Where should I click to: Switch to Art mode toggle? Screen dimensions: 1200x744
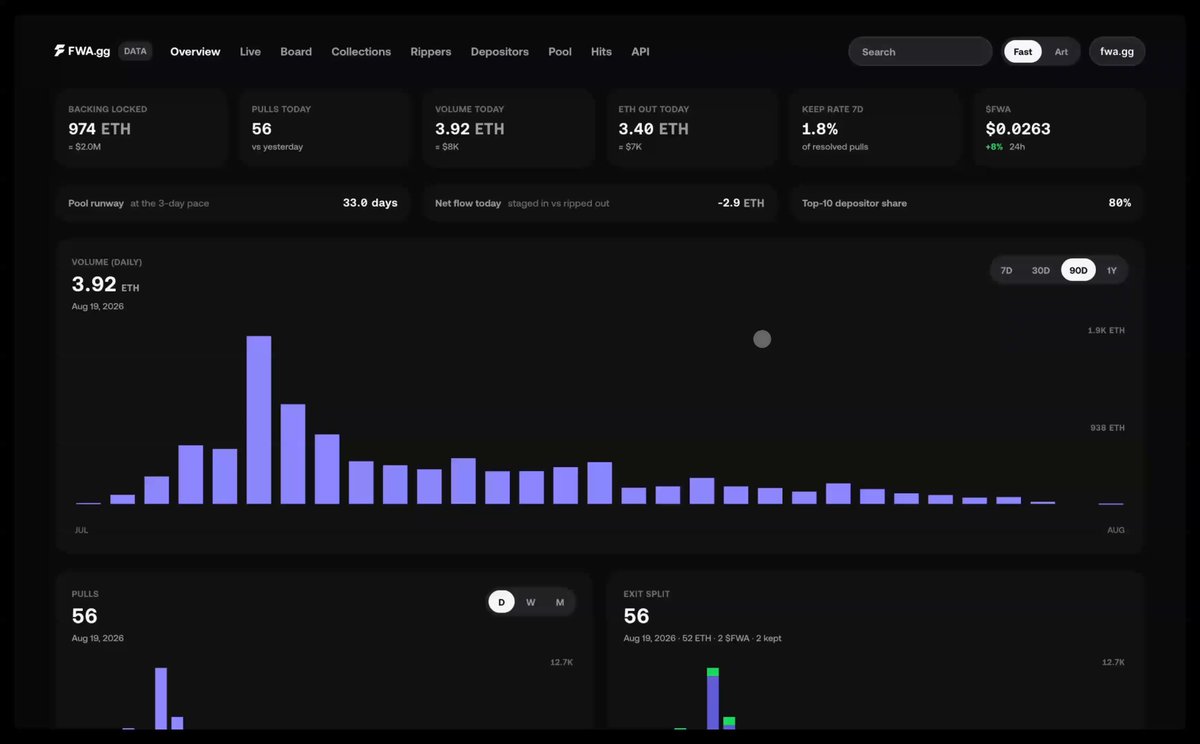click(1061, 52)
